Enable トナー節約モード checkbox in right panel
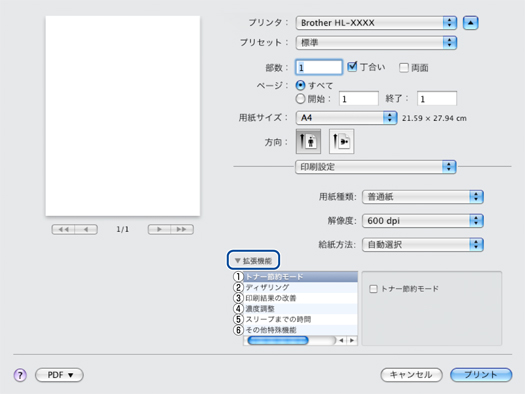Screen dimensions: 525x394 373,289
